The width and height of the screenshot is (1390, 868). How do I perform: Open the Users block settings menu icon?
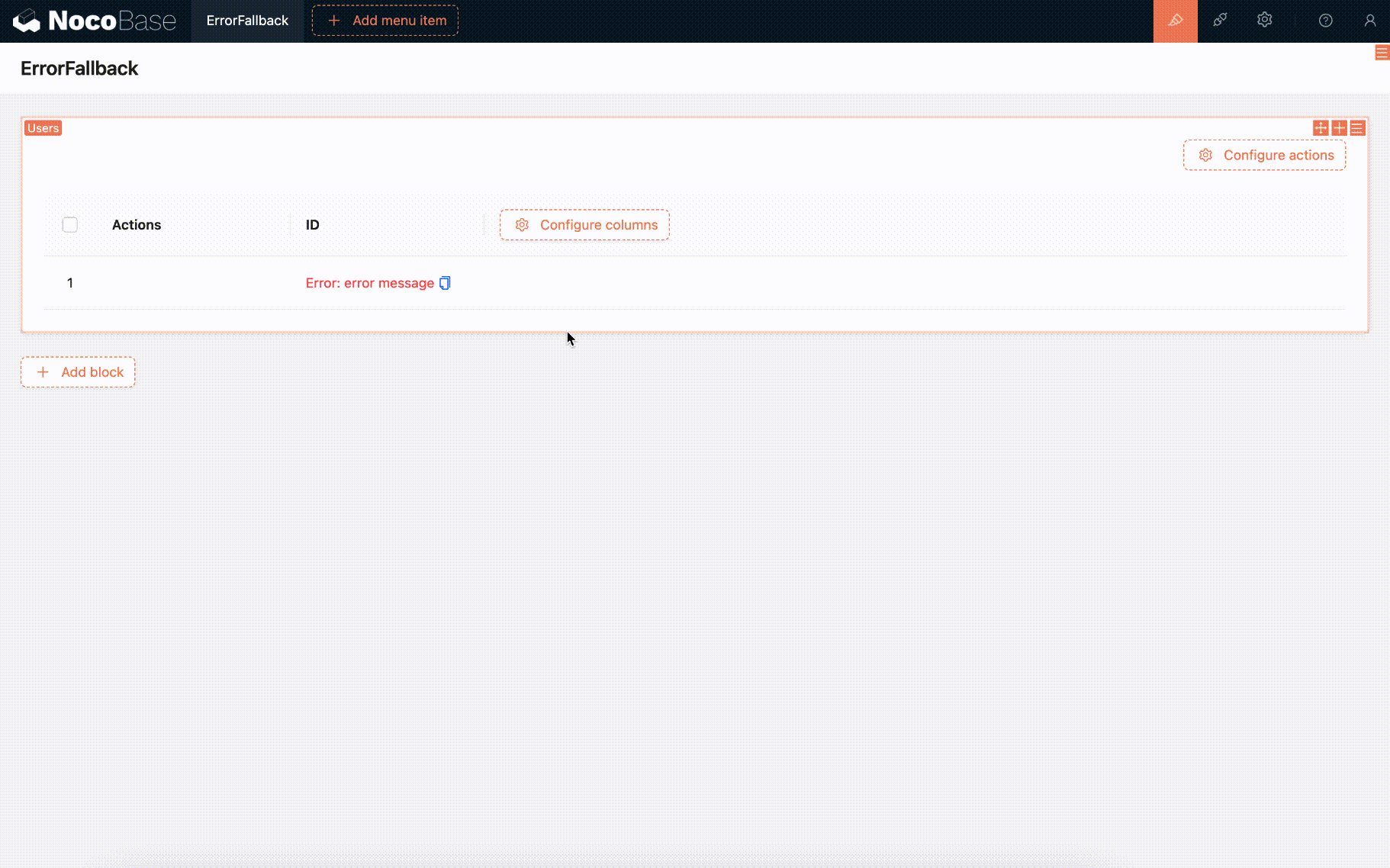click(x=1357, y=128)
